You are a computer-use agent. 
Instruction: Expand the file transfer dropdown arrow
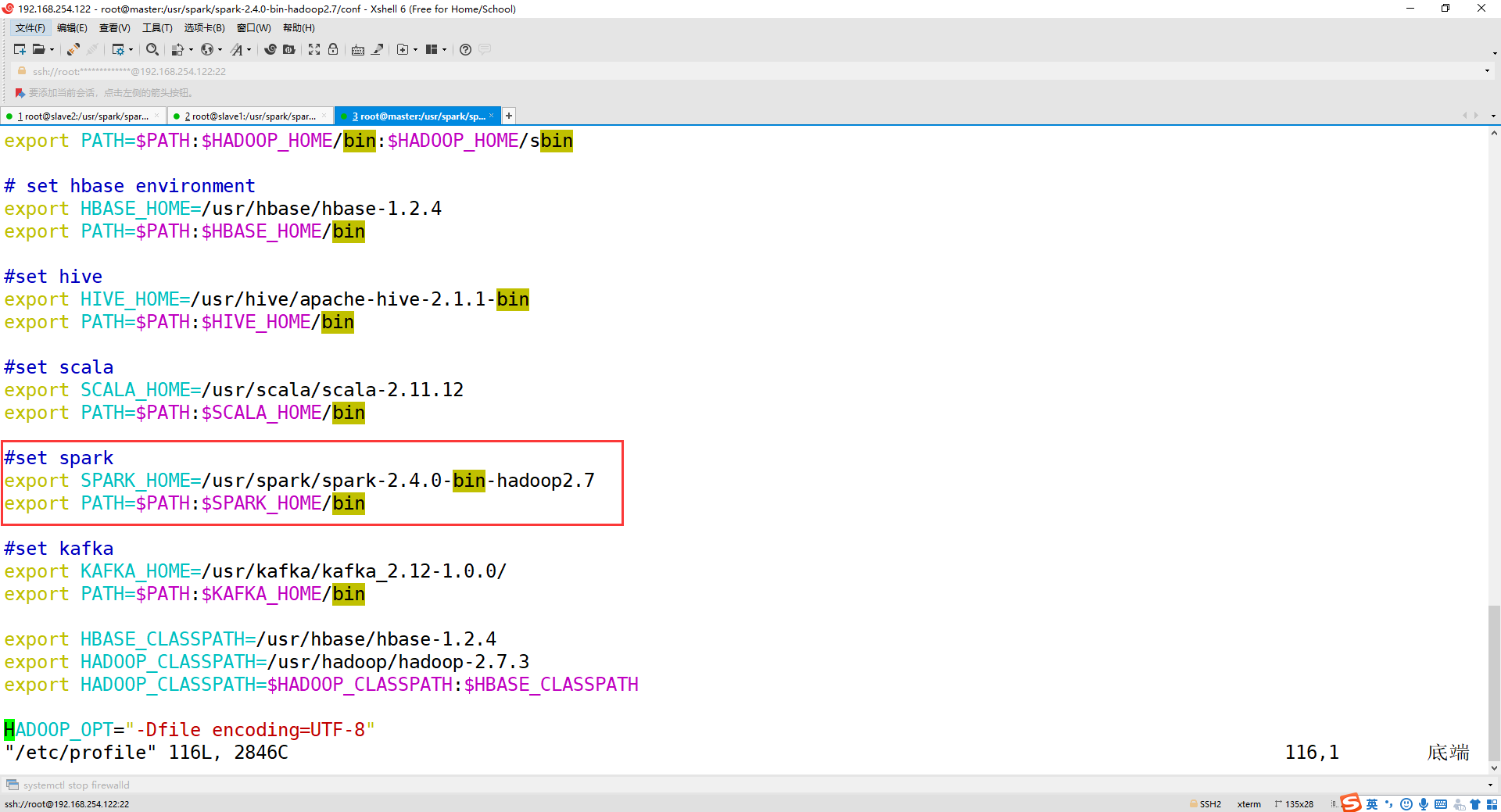(191, 49)
